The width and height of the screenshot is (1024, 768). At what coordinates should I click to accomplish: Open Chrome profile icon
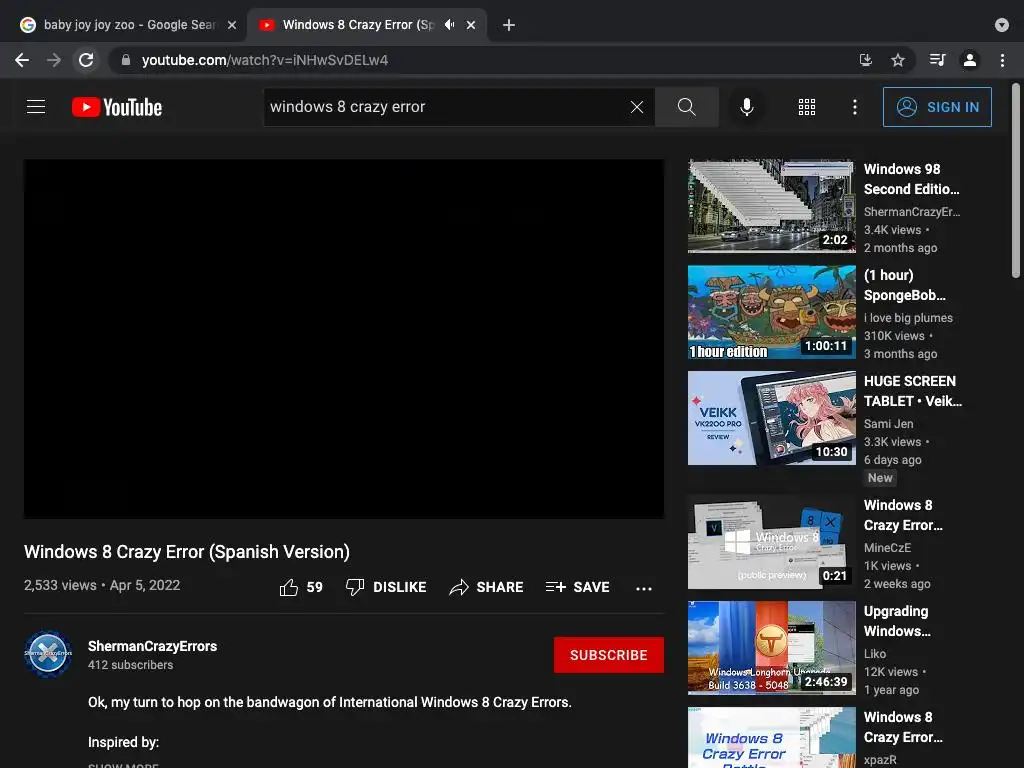click(x=970, y=60)
